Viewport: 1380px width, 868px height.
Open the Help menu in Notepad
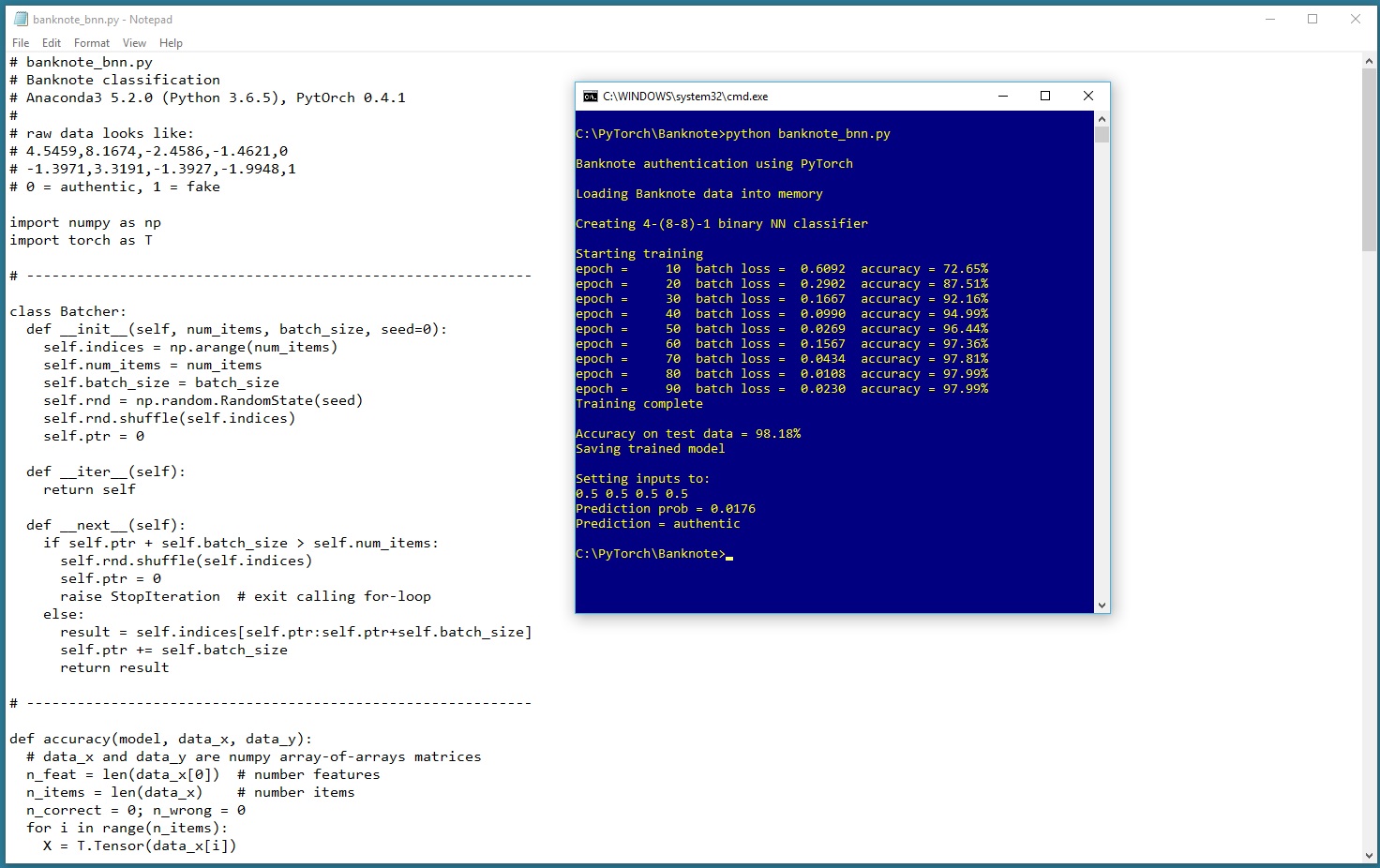171,43
